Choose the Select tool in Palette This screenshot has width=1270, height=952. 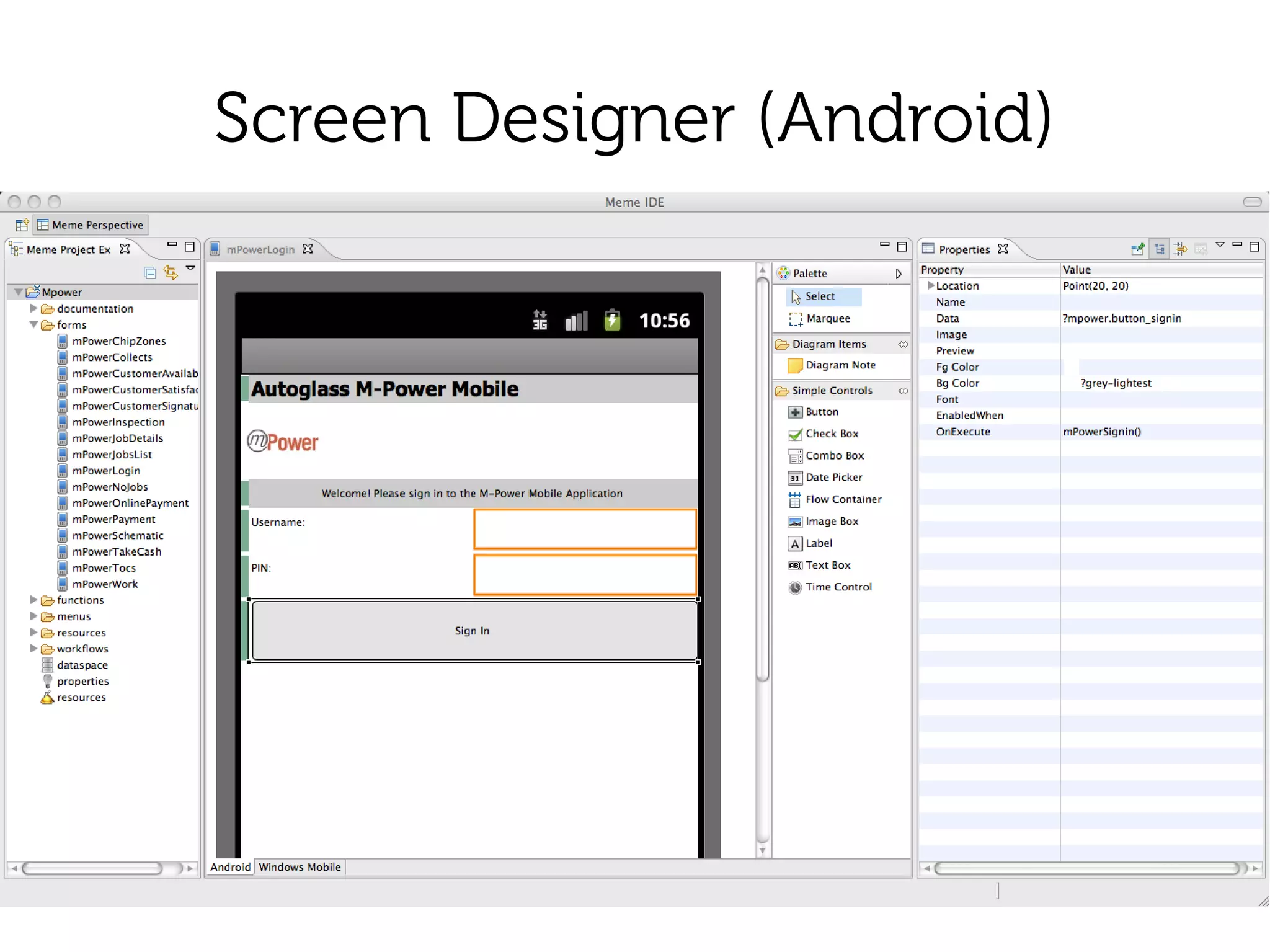tap(824, 296)
